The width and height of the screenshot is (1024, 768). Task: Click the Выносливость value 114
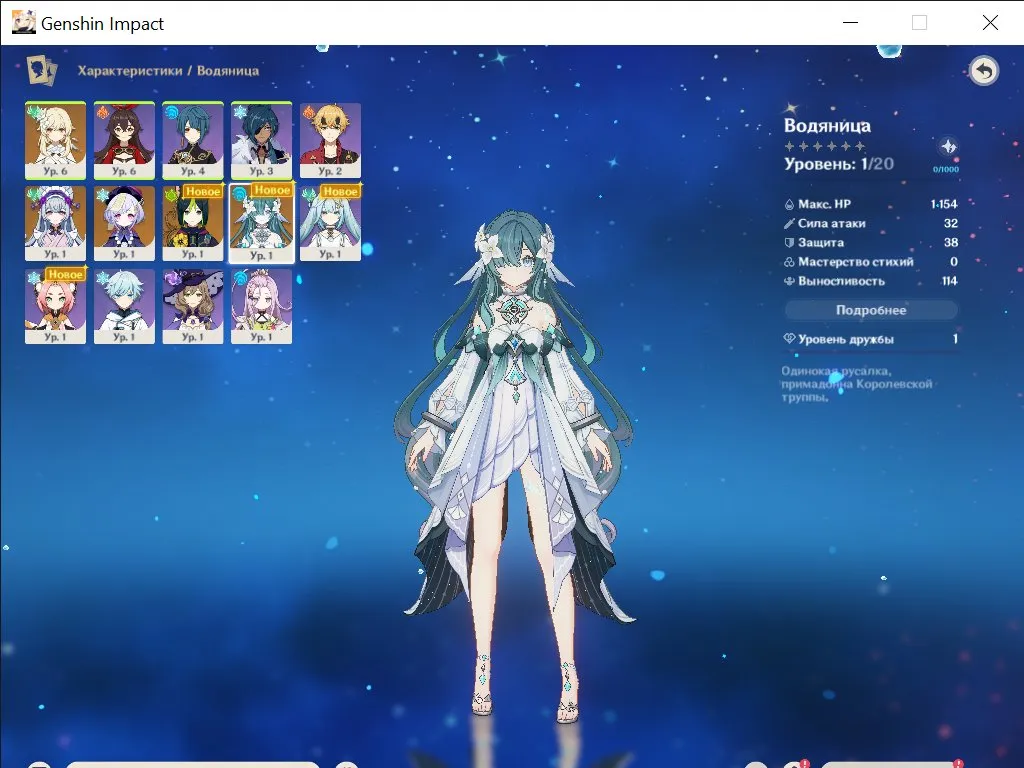(950, 281)
